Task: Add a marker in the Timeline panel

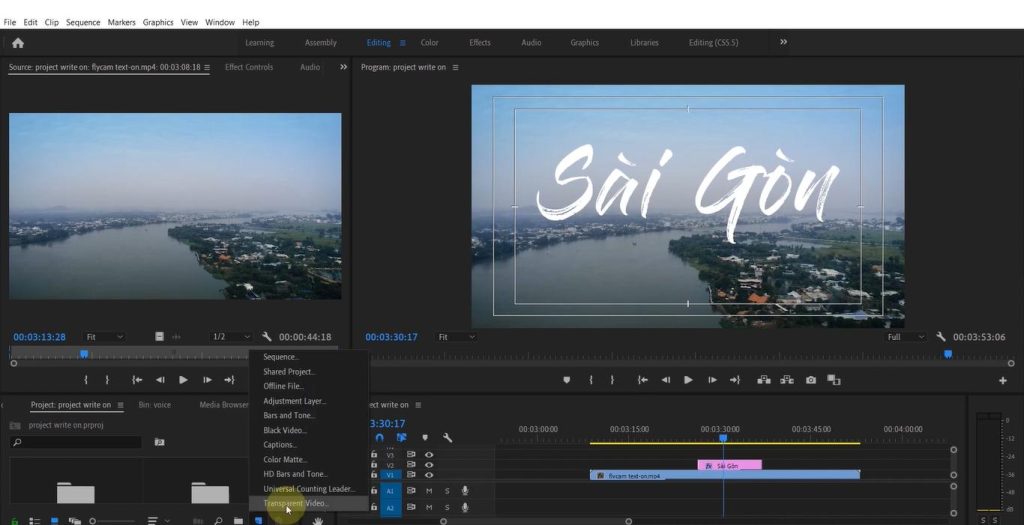Action: point(424,438)
